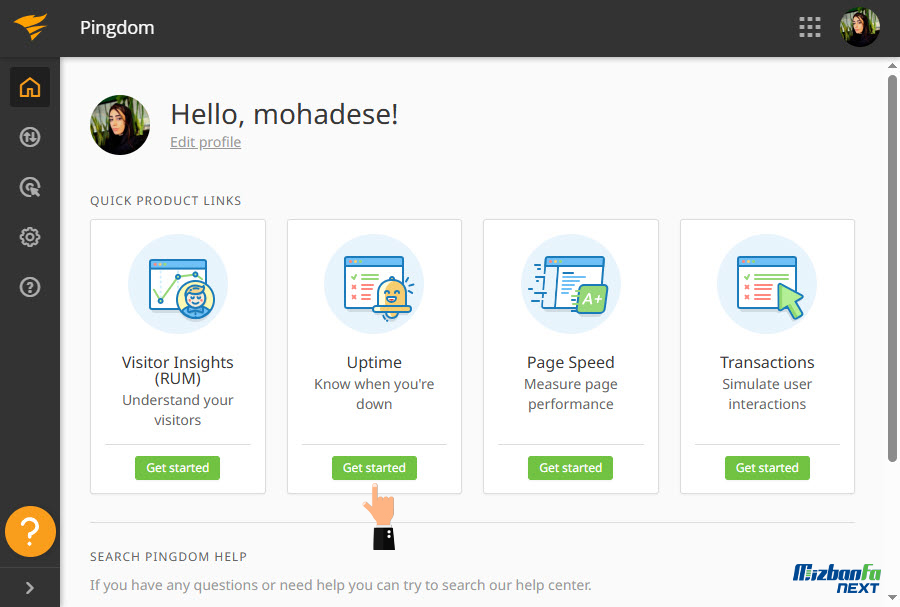Image resolution: width=900 pixels, height=607 pixels.
Task: Open the apps grid menu icon
Action: point(809,27)
